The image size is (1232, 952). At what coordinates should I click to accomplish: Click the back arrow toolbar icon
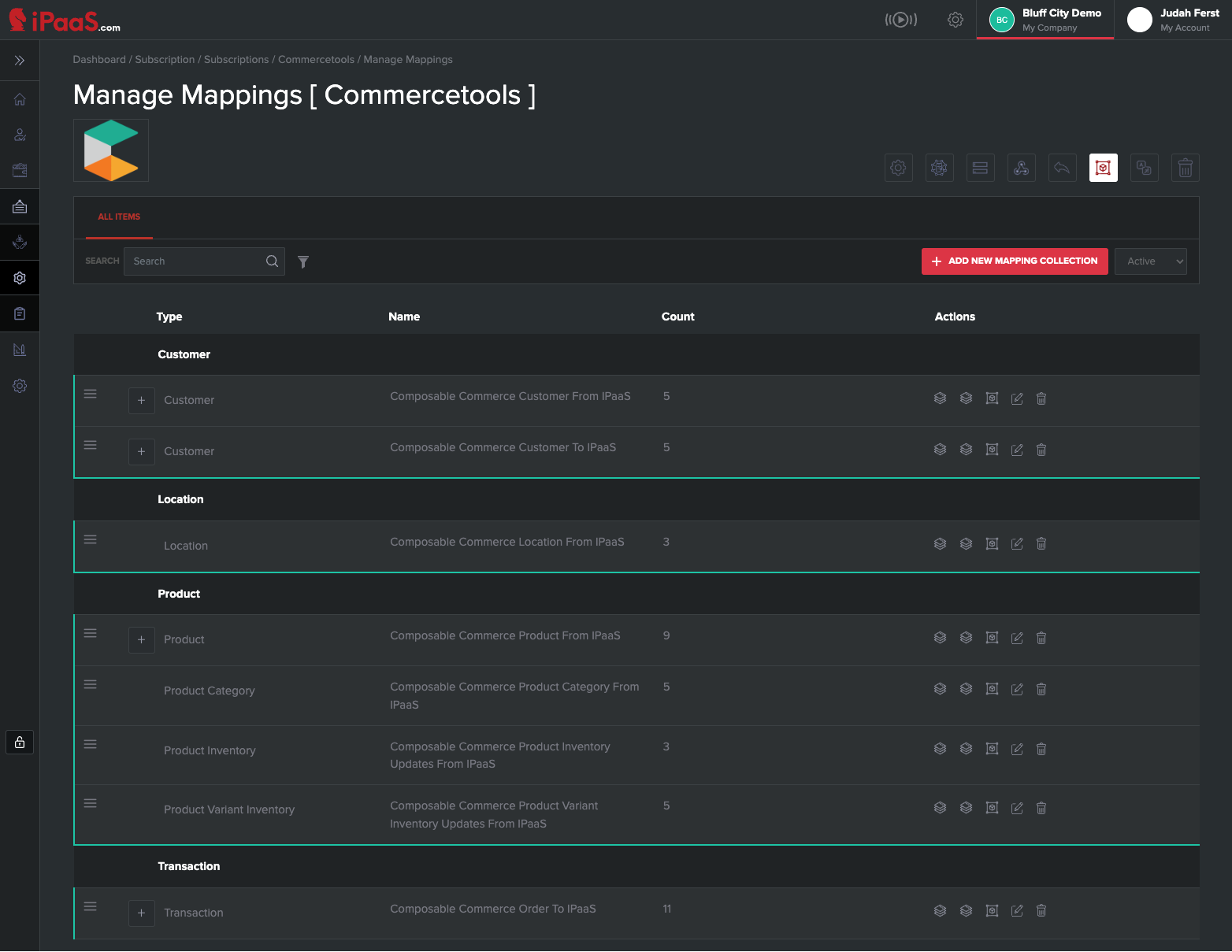click(1063, 168)
